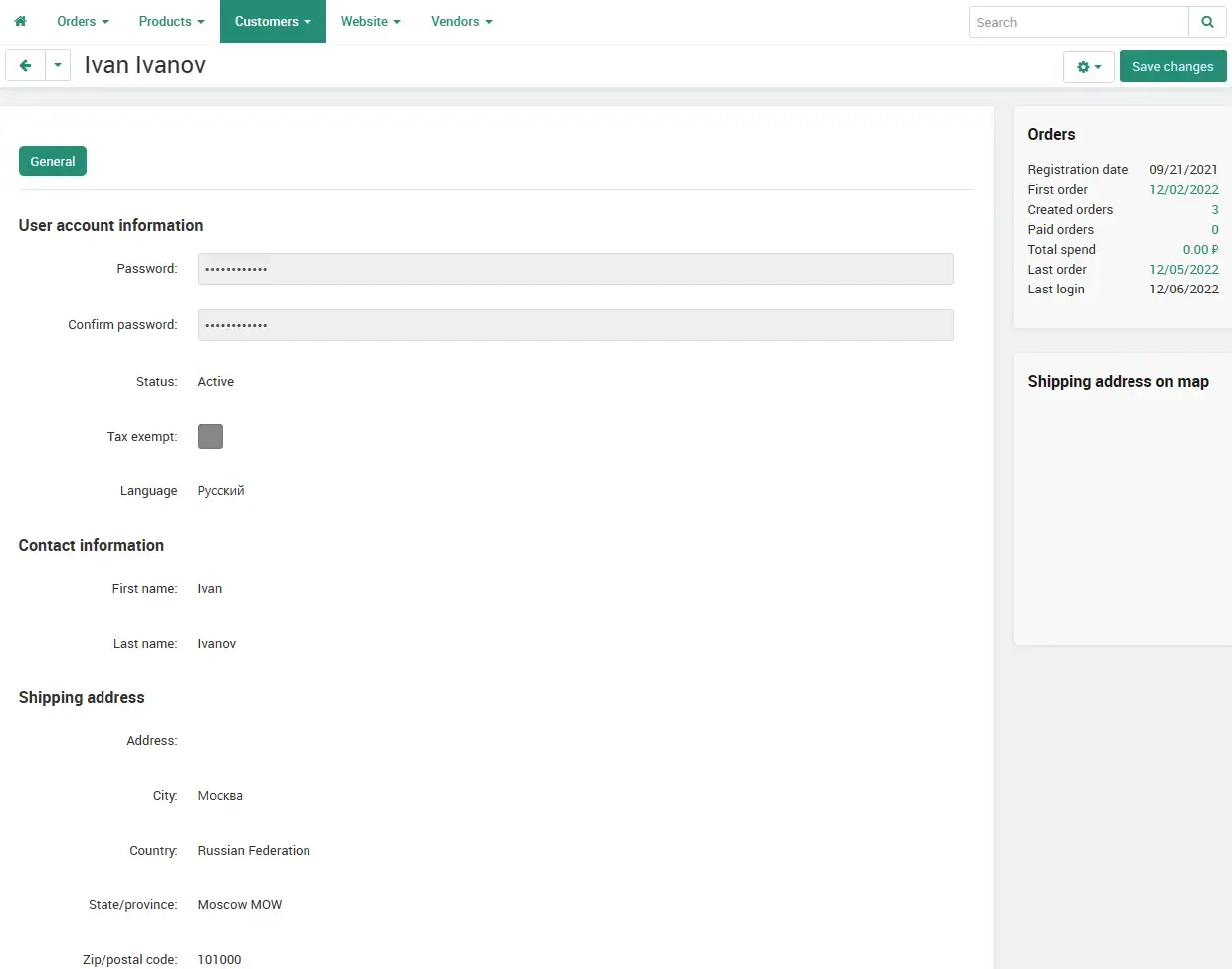Click the Total spend amount link
1232x969 pixels.
point(1199,249)
